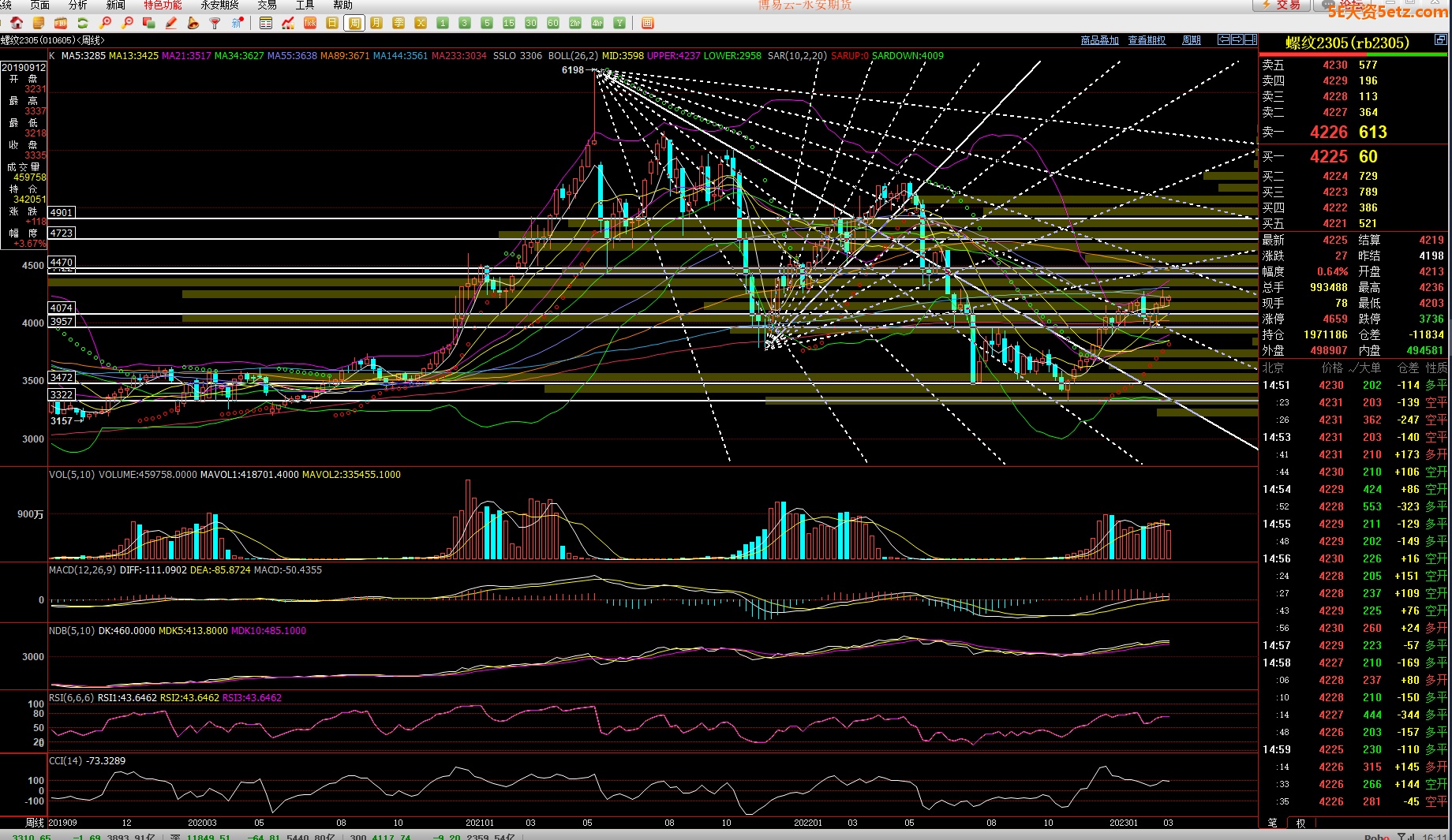The height and width of the screenshot is (840, 1452).
Task: Switch to weekly 周 period
Action: (354, 23)
